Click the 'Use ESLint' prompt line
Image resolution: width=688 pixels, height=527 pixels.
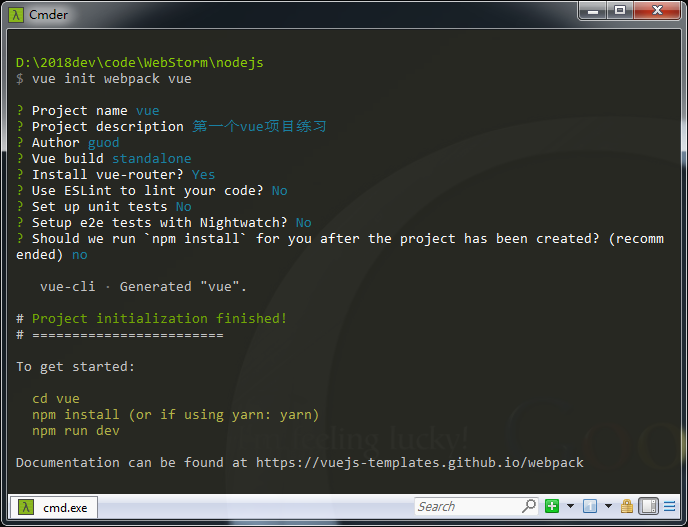152,190
